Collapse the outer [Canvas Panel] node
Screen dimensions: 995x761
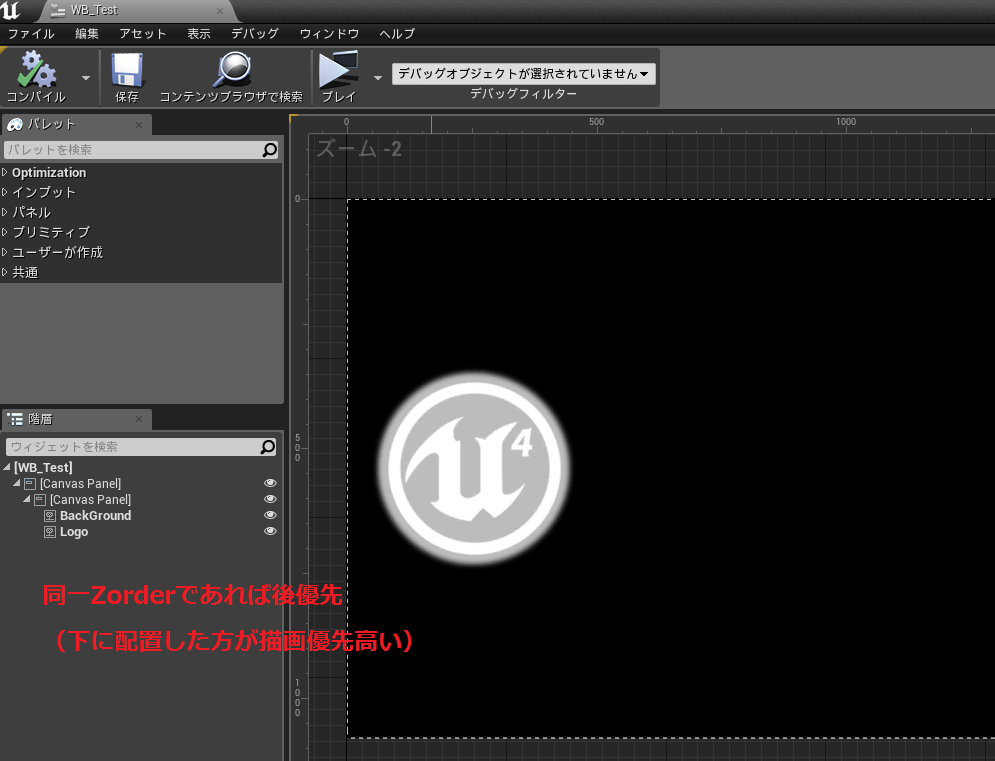pos(16,483)
